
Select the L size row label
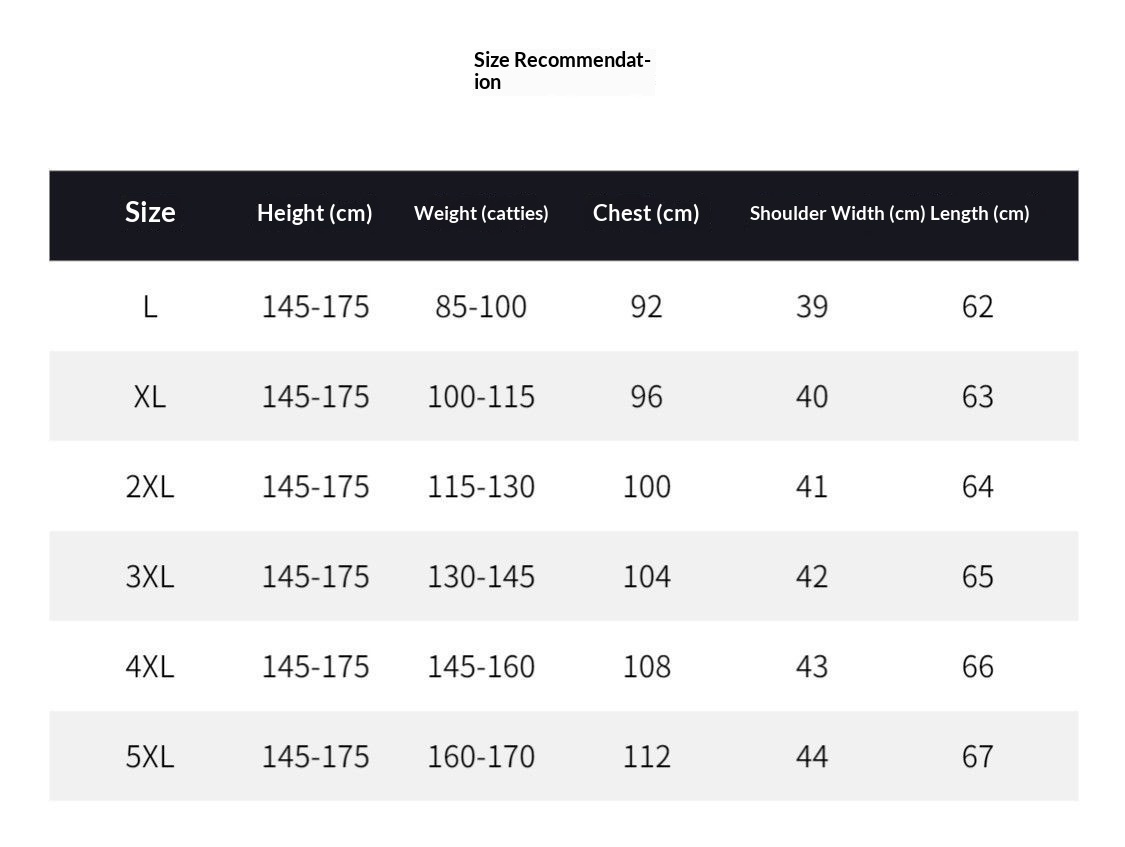(150, 306)
